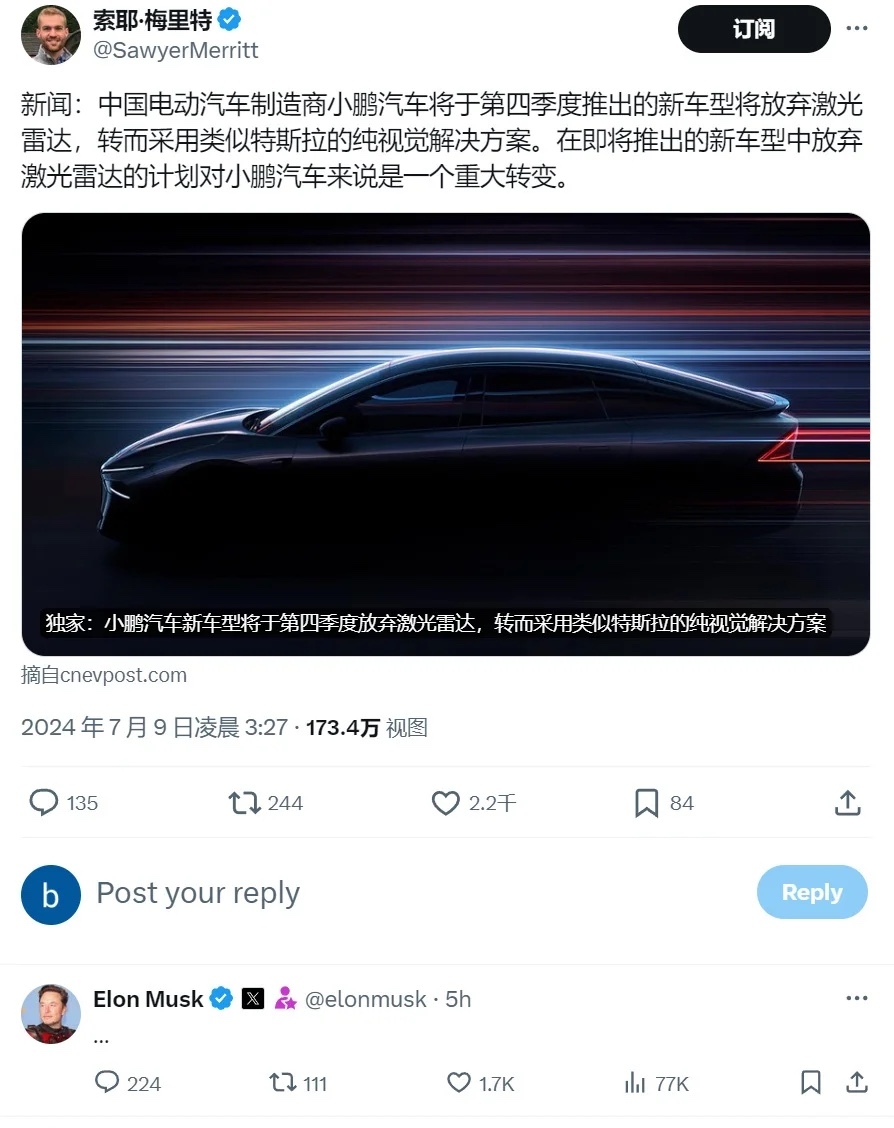The image size is (894, 1128).
Task: Open Elon Musk's profile avatar
Action: point(51,1014)
